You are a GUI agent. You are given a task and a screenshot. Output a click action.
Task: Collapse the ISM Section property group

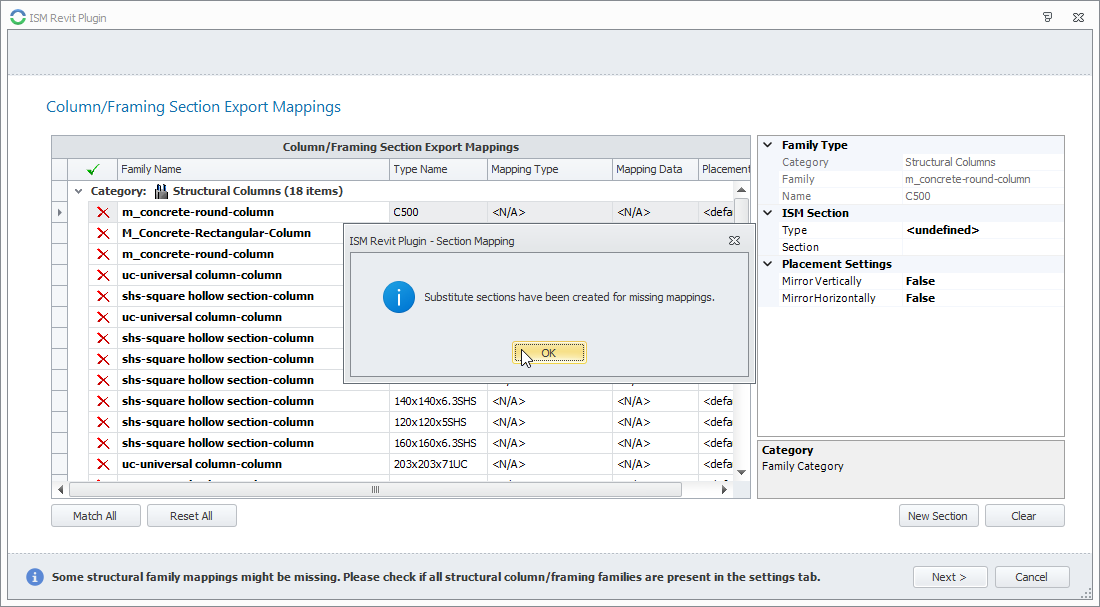pyautogui.click(x=768, y=213)
